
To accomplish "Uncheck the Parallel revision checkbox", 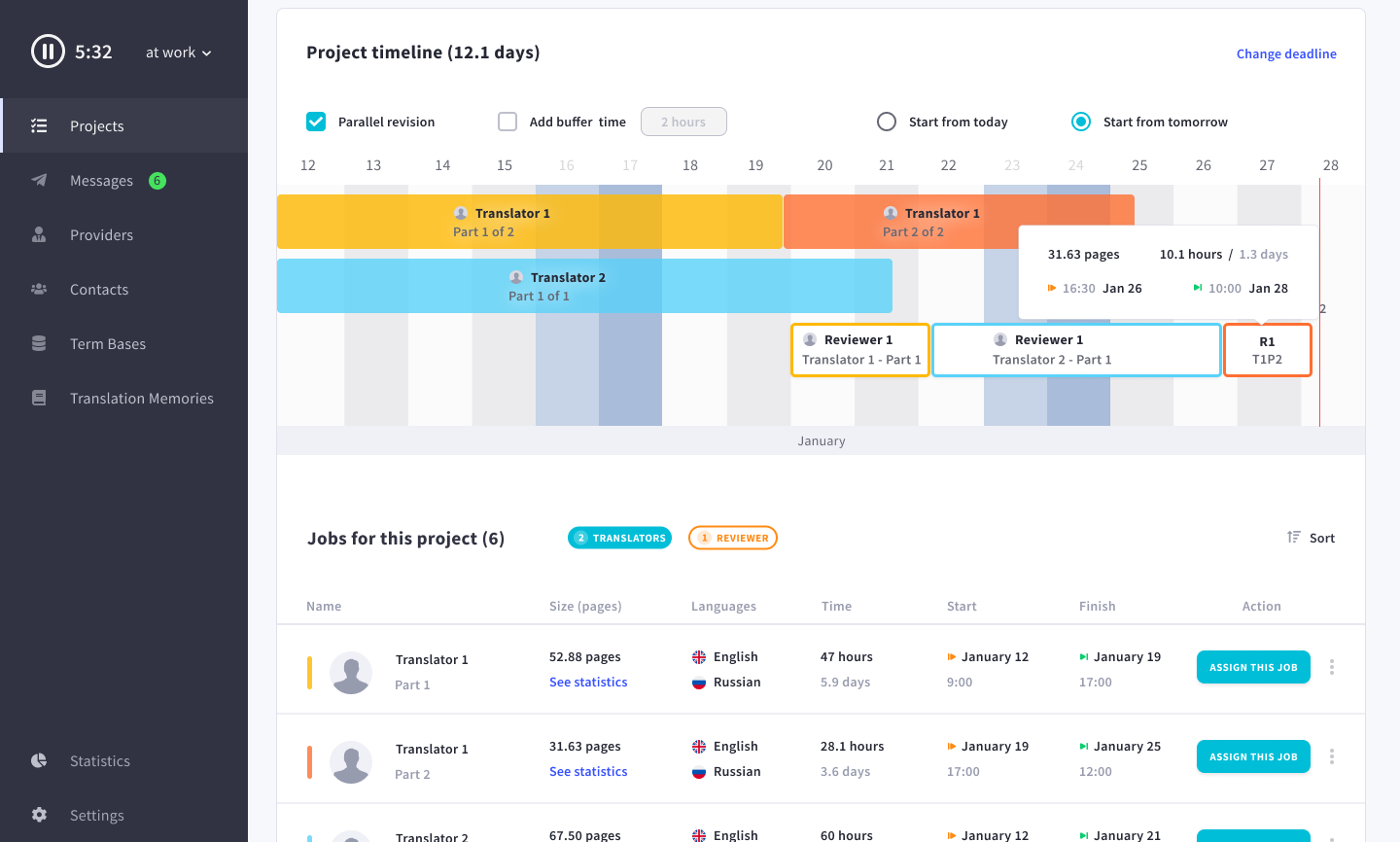I will (x=316, y=122).
